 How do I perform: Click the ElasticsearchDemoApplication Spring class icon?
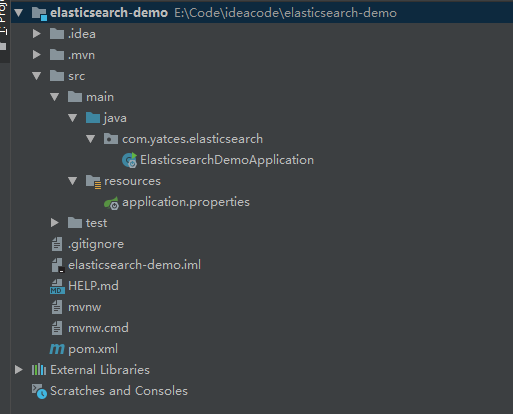click(x=129, y=160)
